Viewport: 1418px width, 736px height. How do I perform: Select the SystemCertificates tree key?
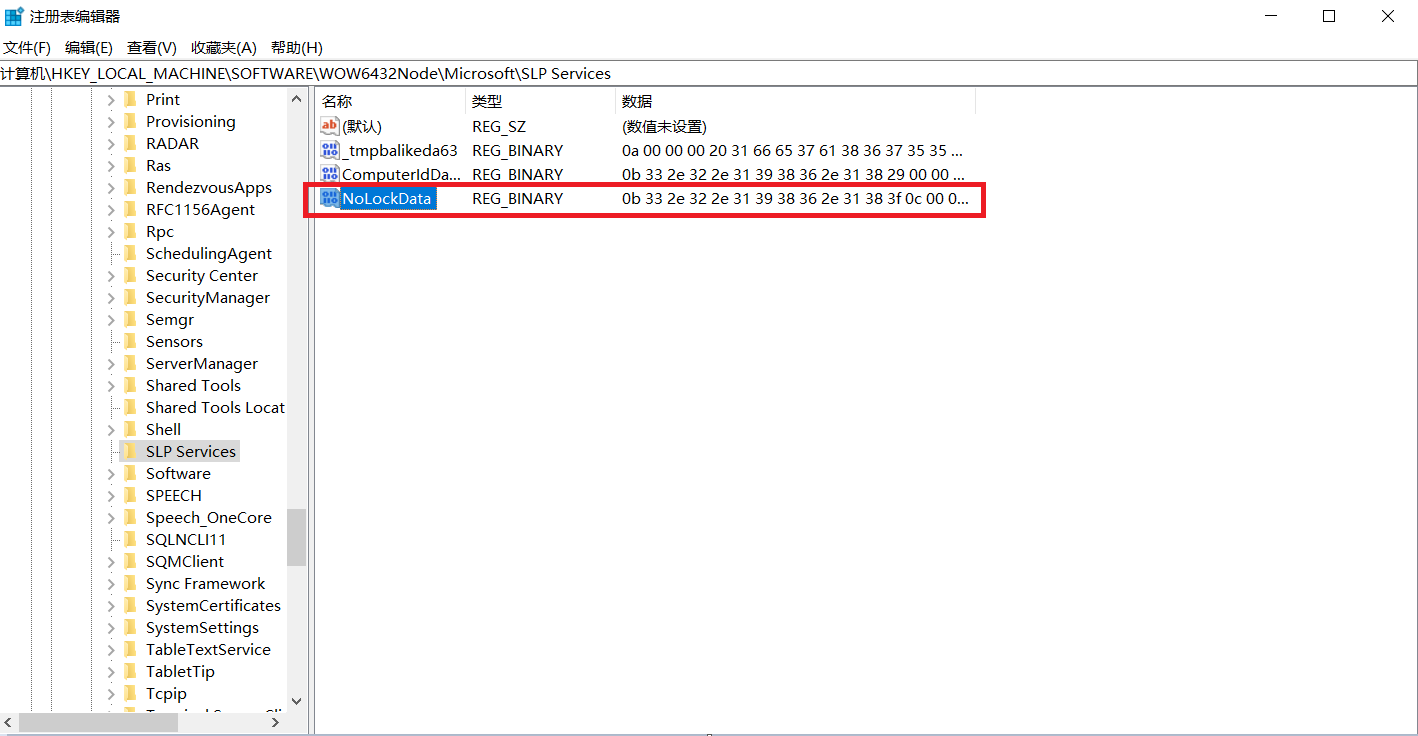coord(213,606)
